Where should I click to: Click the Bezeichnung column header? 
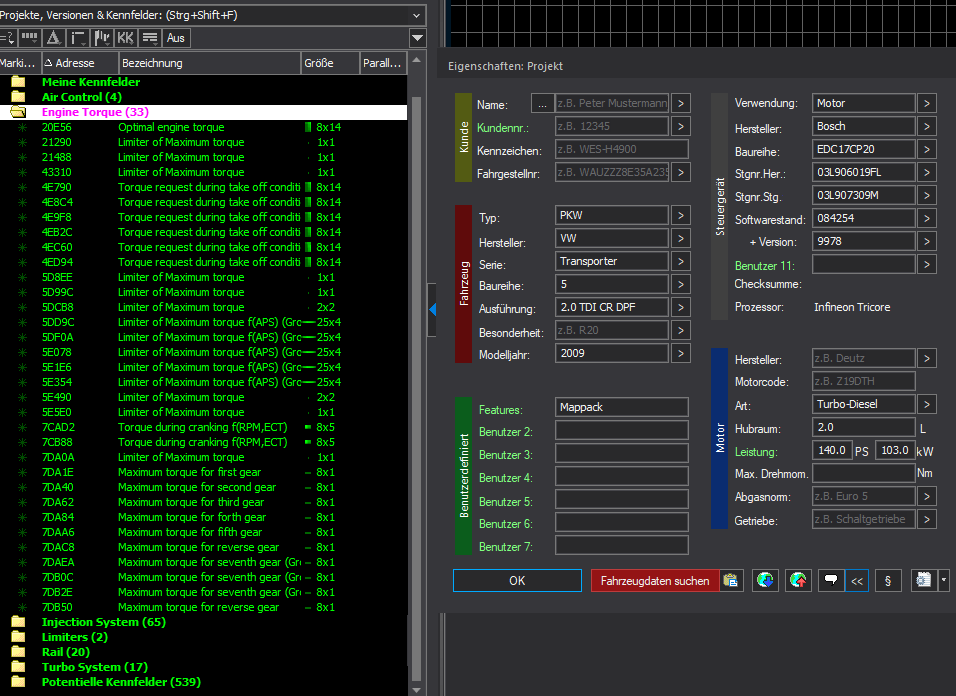coord(208,63)
